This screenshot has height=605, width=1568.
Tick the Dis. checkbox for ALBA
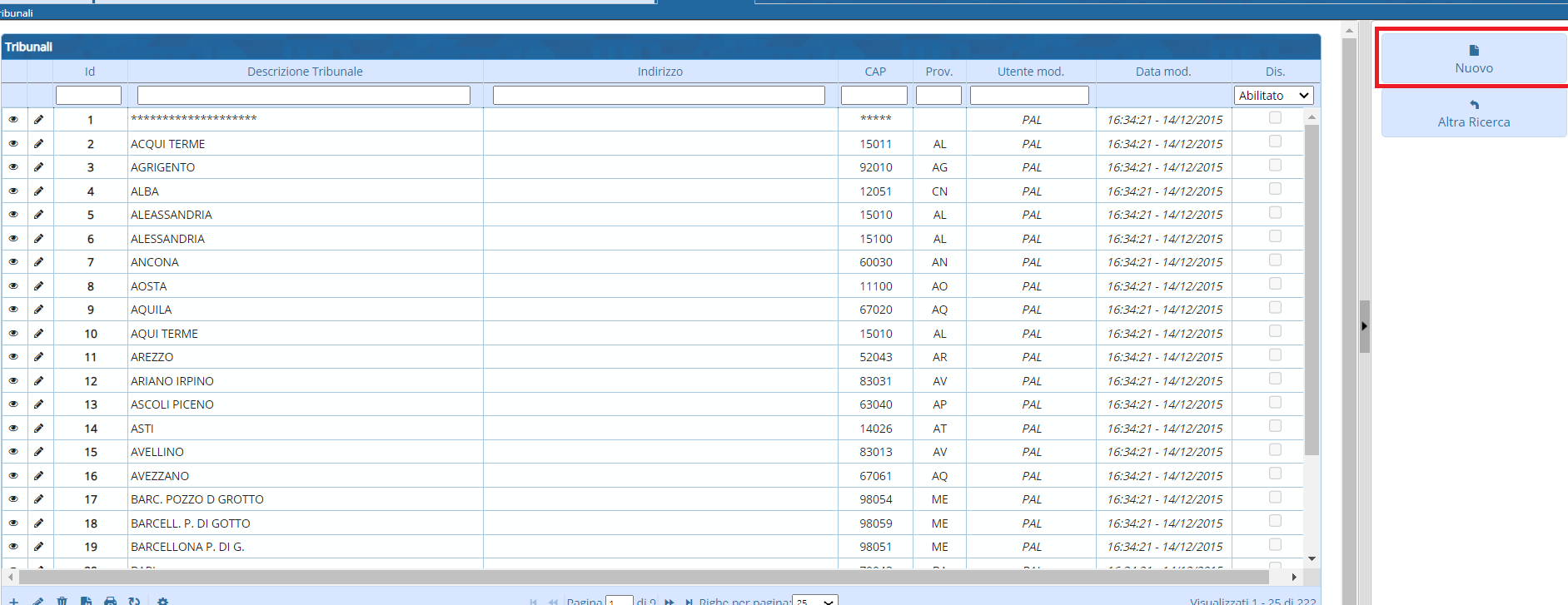coord(1274,190)
